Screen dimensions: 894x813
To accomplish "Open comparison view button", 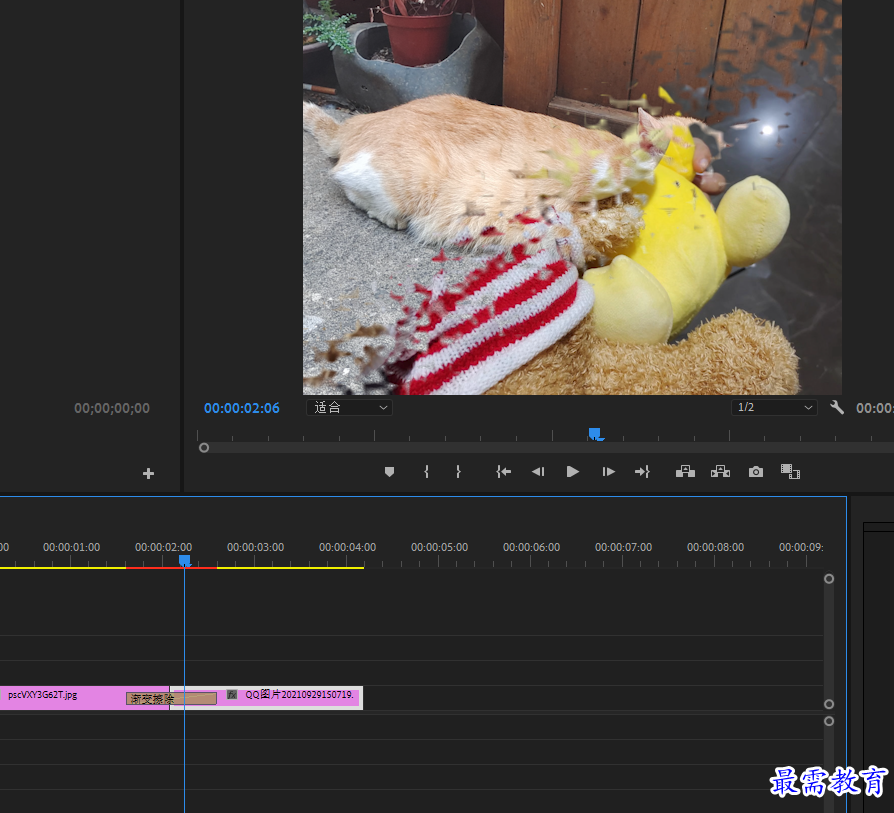I will [x=790, y=471].
